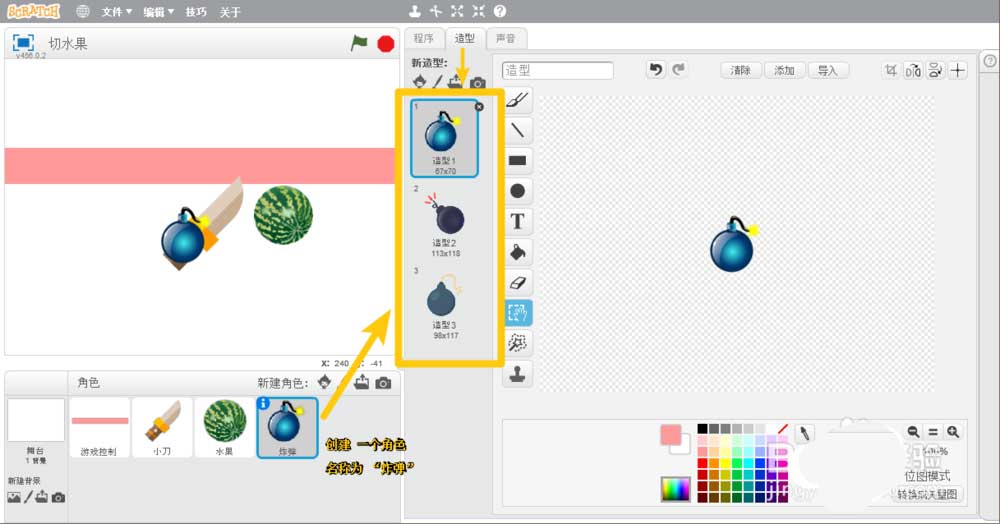Open the language globe menu
Viewport: 1000px width, 524px height.
tap(83, 11)
